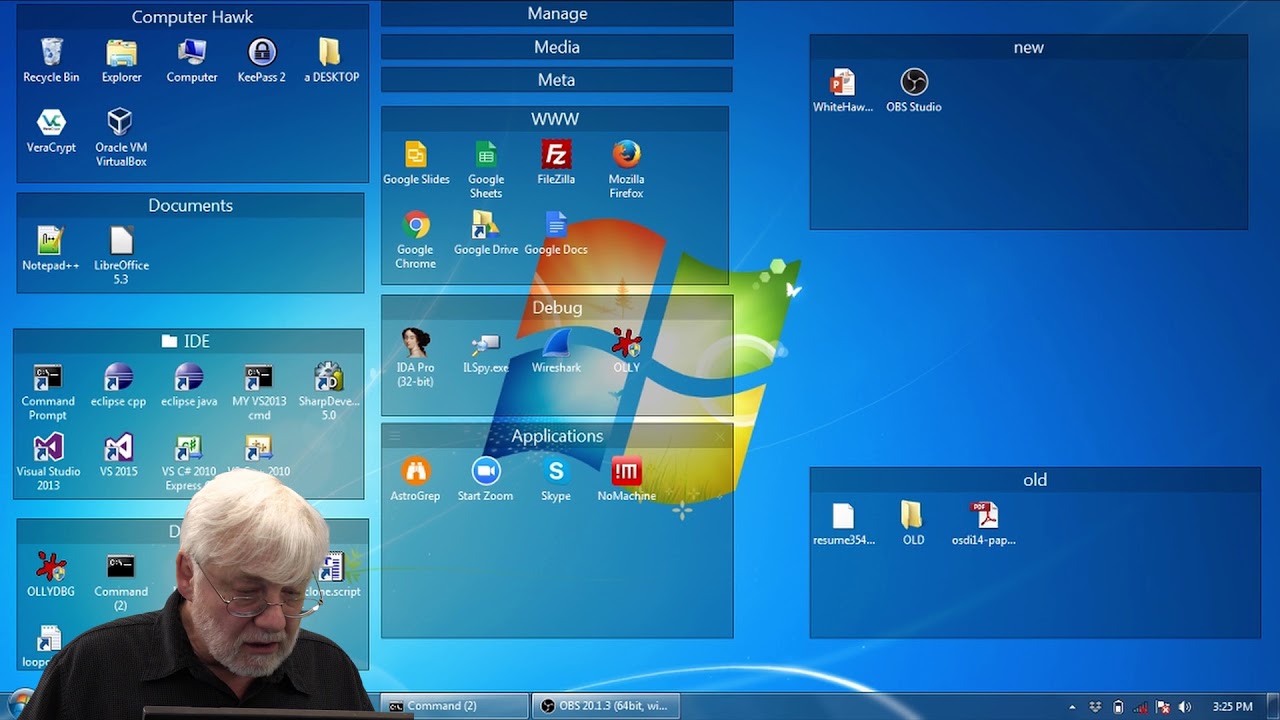Click the WWW fence title bar
1280x720 pixels.
pos(555,119)
